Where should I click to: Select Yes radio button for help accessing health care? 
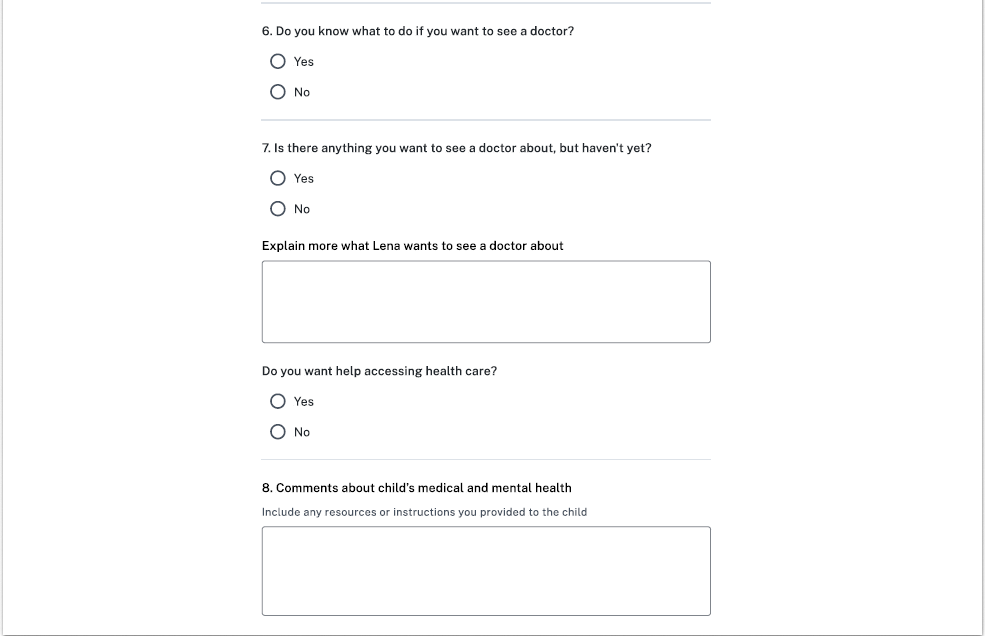(x=278, y=401)
